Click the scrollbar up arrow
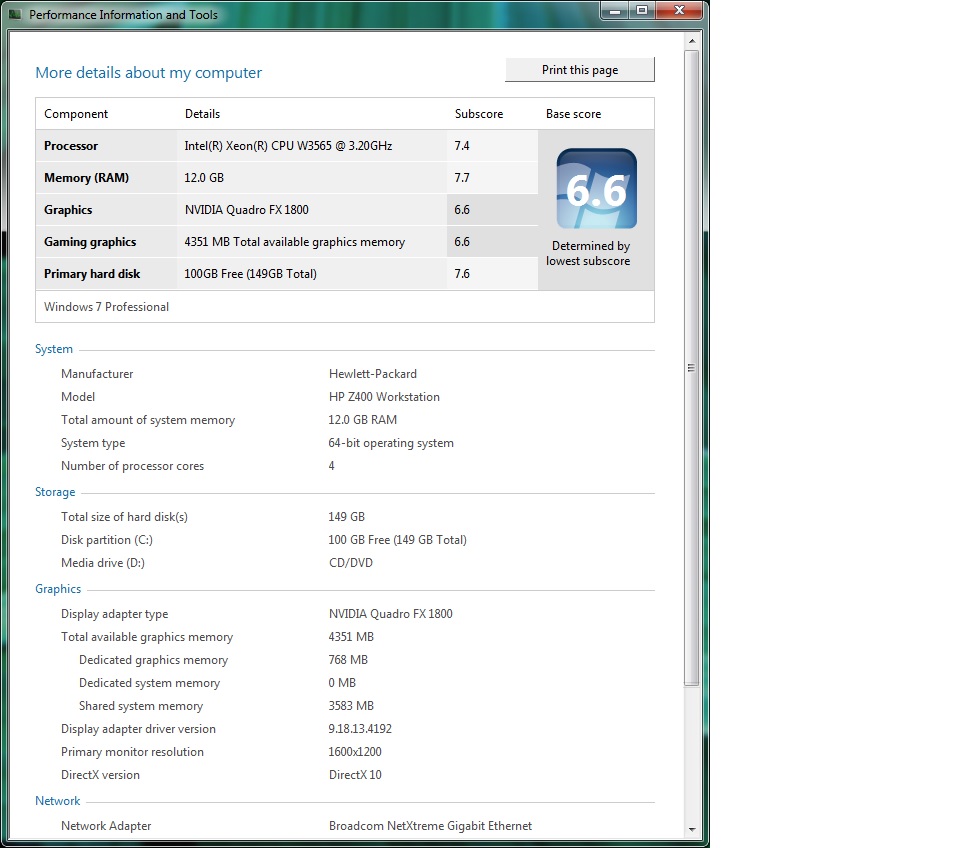The height and width of the screenshot is (848, 960). [x=691, y=41]
